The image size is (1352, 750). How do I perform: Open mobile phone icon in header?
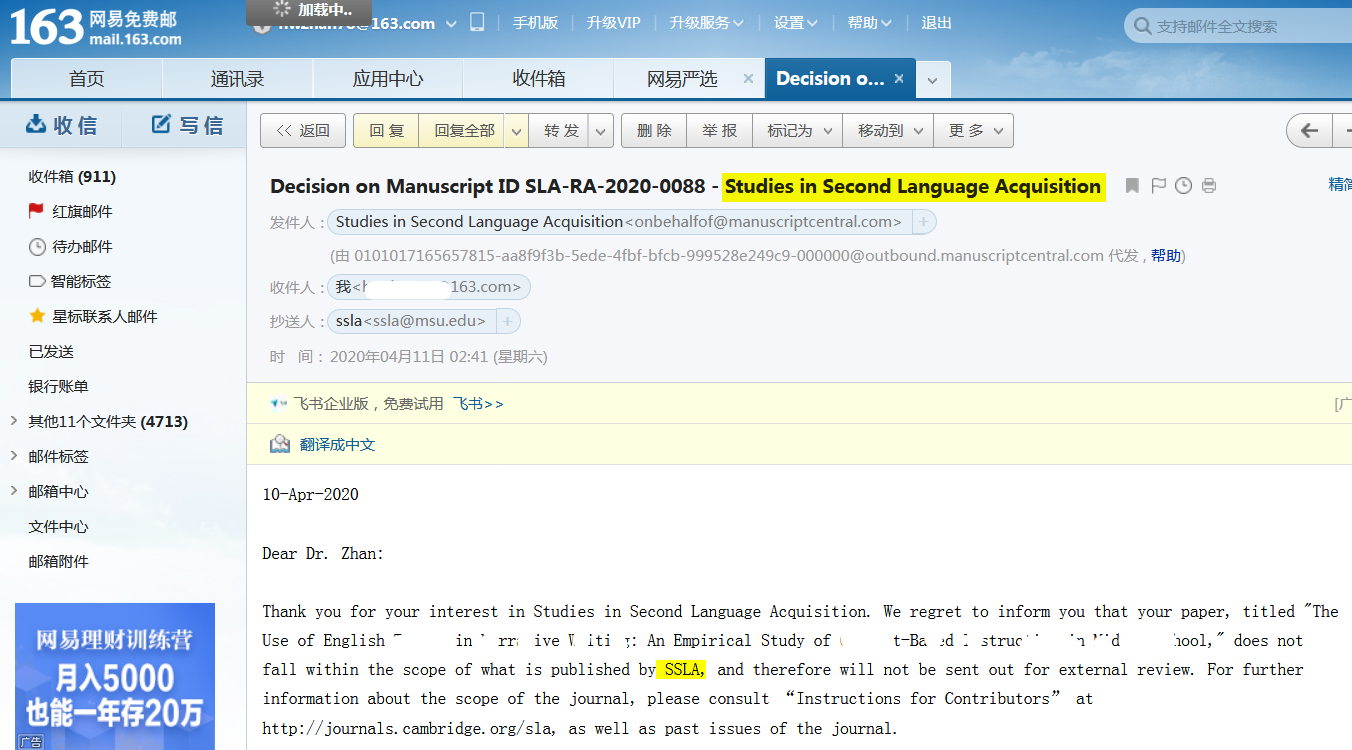(478, 22)
